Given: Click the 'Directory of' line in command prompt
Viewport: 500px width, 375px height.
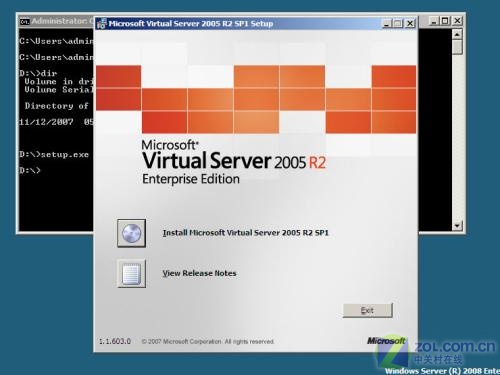Looking at the screenshot, I should tap(56, 106).
